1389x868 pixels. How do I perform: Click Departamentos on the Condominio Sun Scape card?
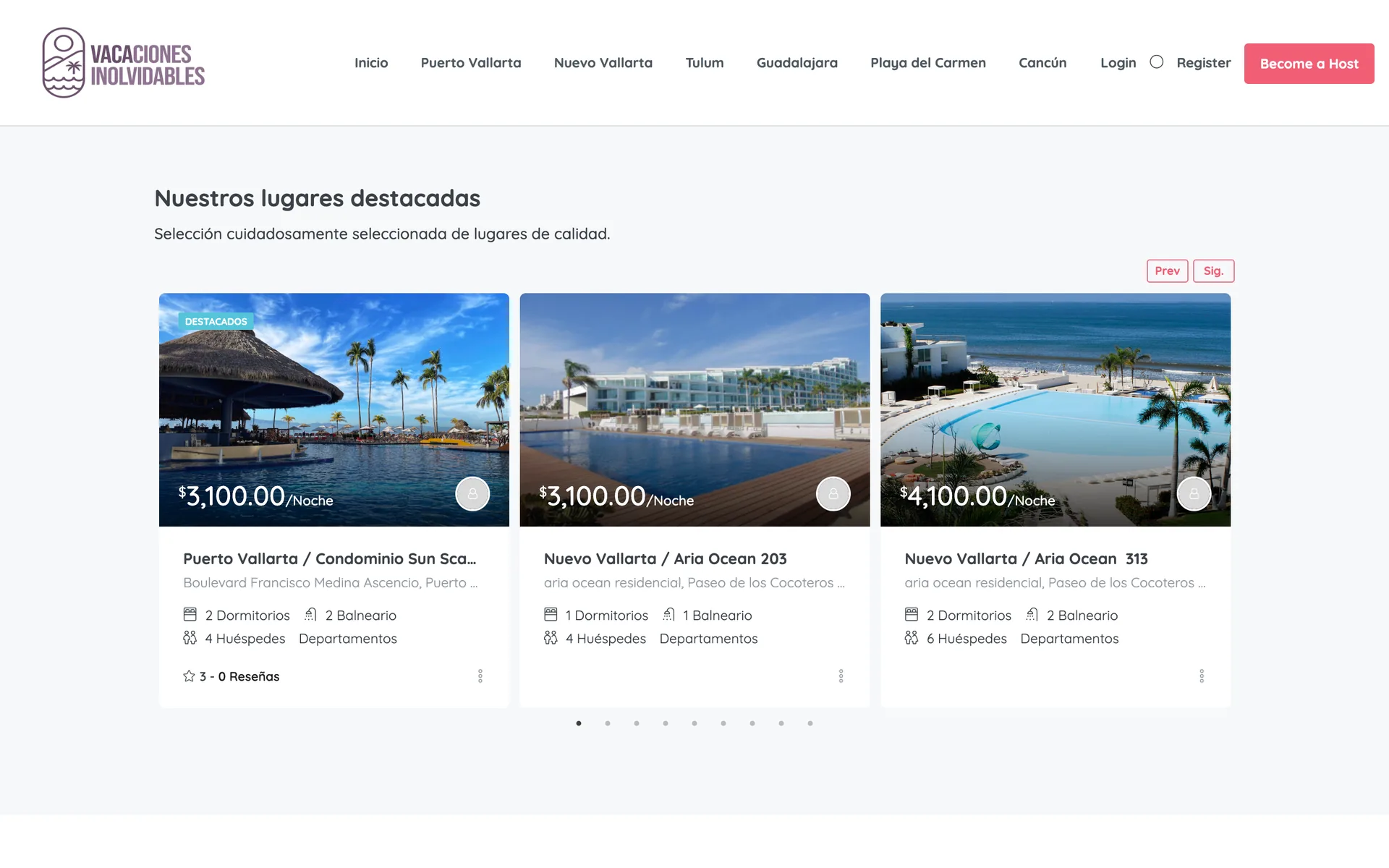[348, 639]
